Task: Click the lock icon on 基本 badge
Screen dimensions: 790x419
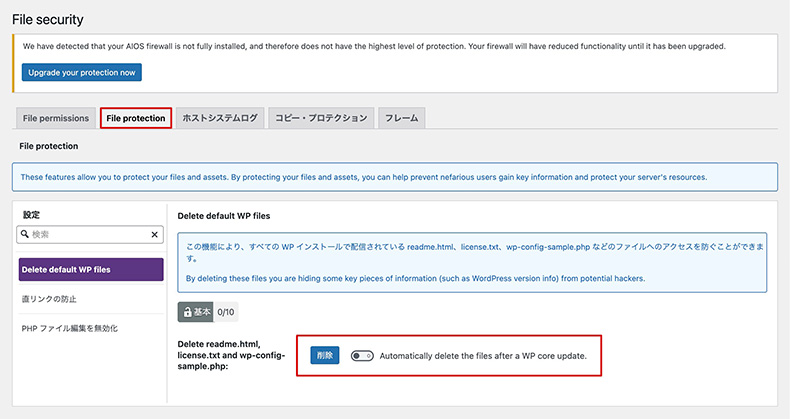Action: click(186, 312)
